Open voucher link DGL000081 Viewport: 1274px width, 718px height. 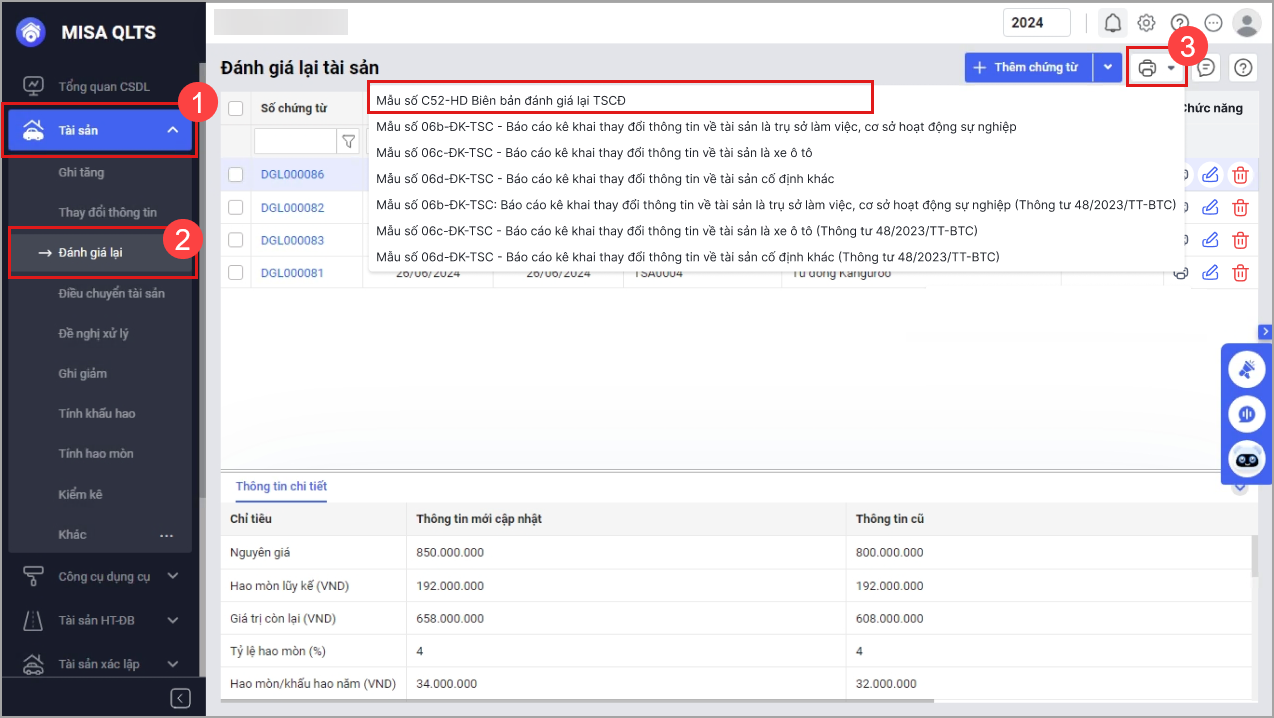pos(292,273)
